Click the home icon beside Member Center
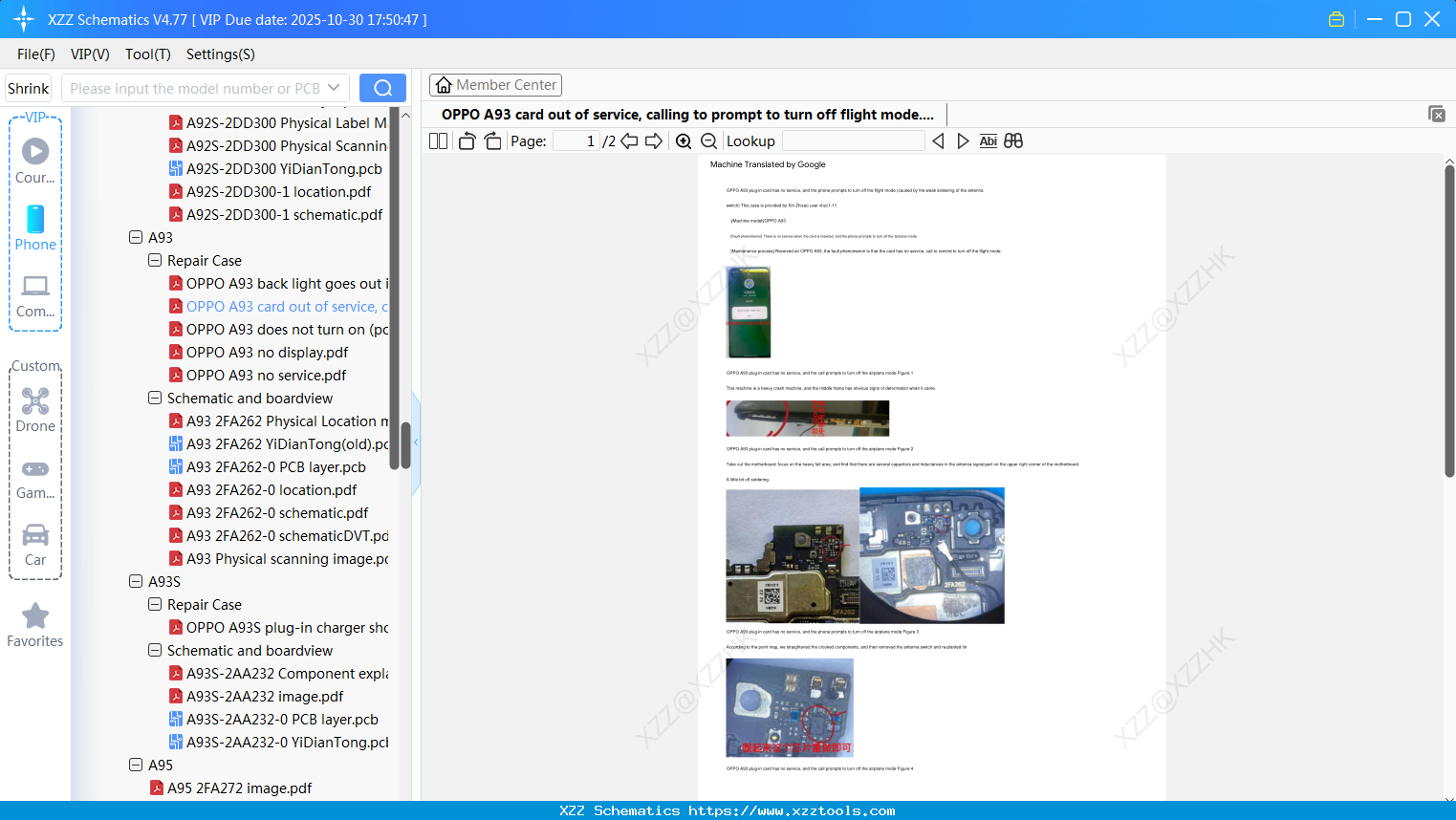This screenshot has height=820, width=1456. [x=444, y=85]
